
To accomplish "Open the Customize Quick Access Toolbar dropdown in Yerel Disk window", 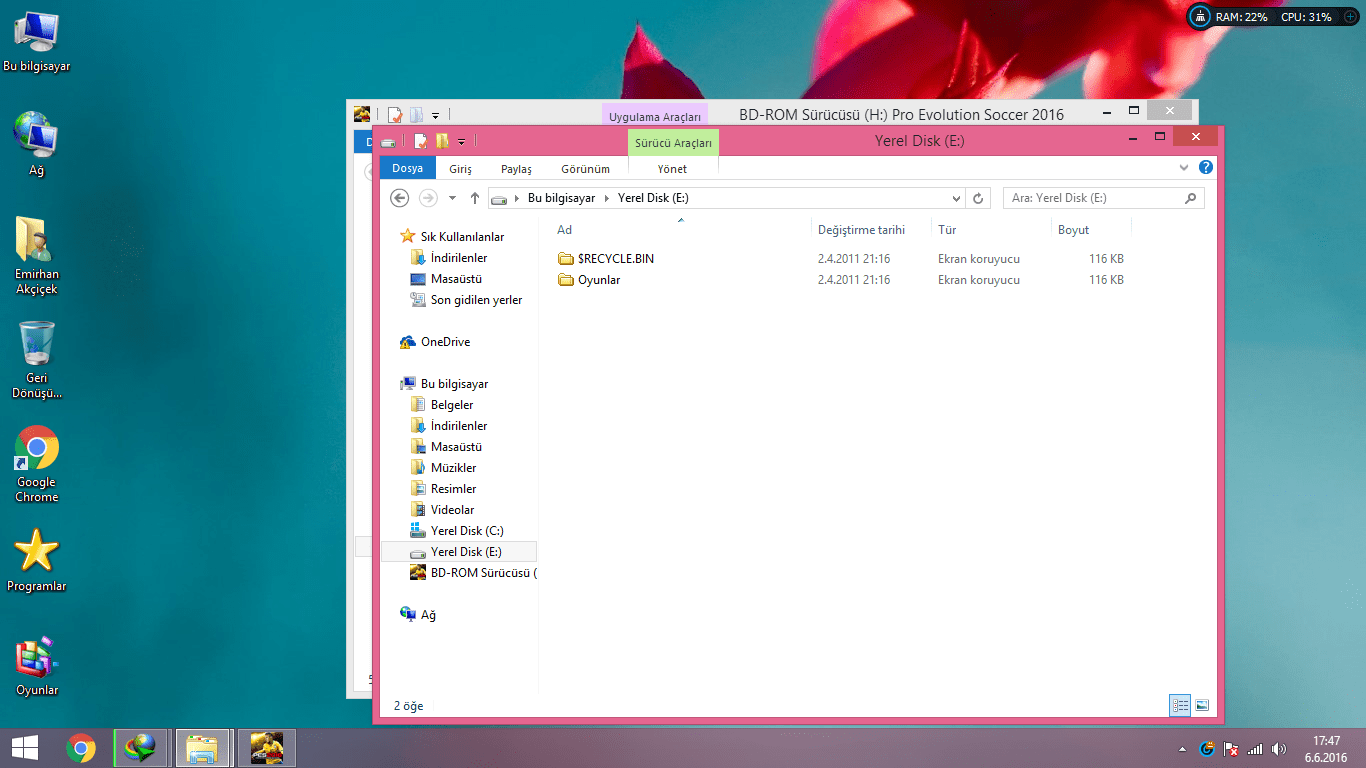I will 461,142.
